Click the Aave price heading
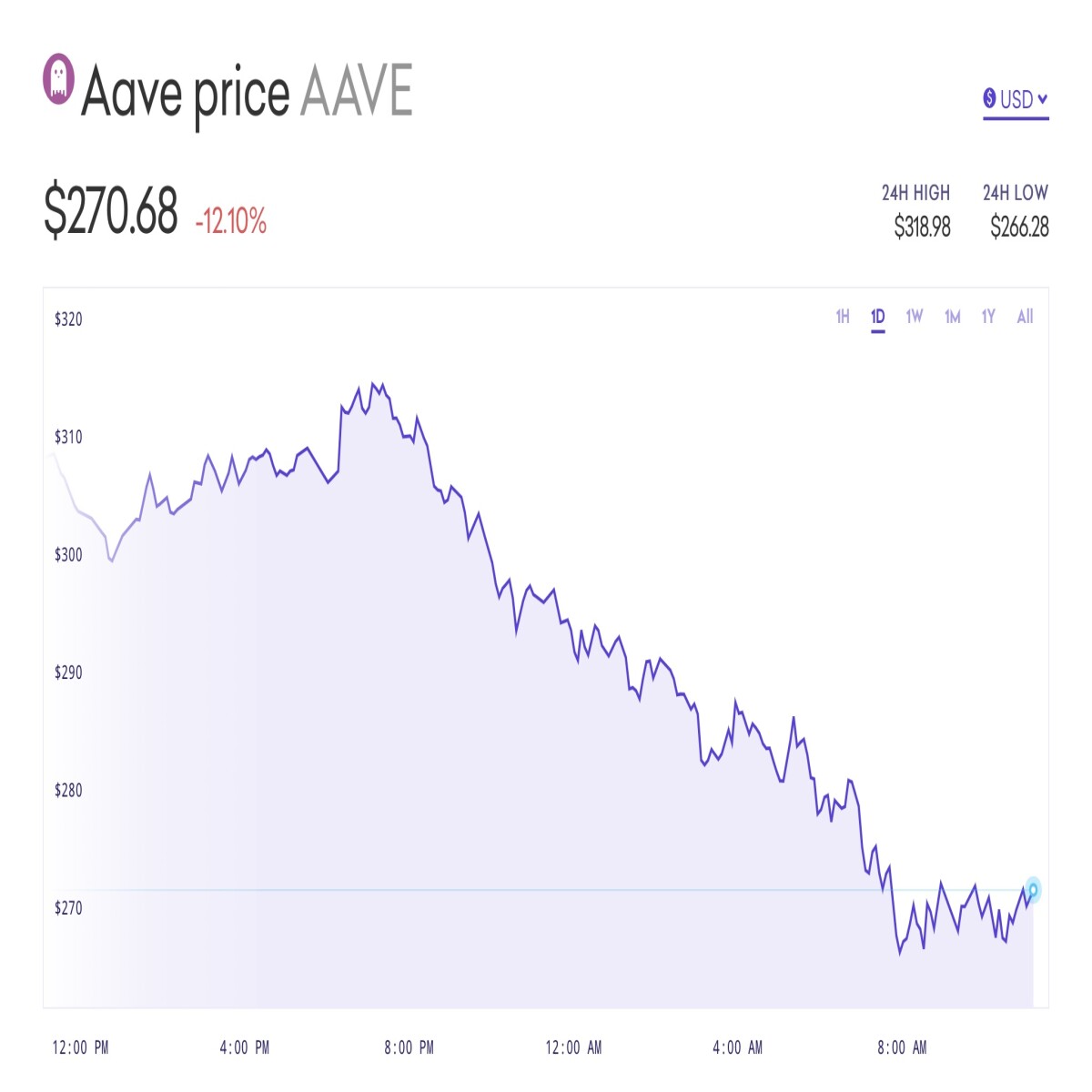The width and height of the screenshot is (1092, 1092). 186,94
